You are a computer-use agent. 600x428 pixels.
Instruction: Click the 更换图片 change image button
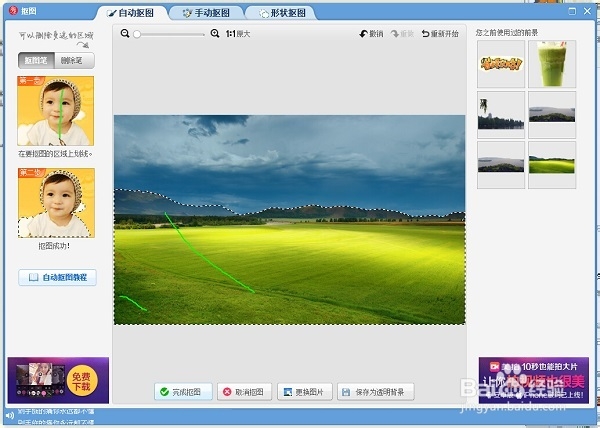pyautogui.click(x=305, y=392)
